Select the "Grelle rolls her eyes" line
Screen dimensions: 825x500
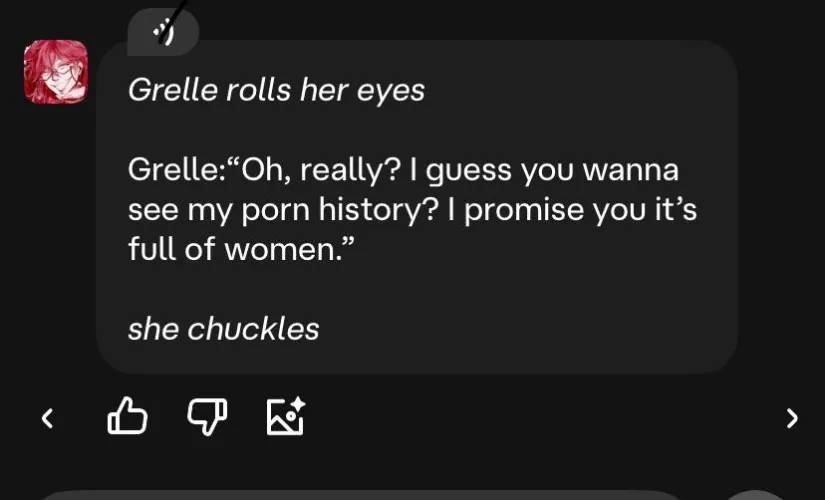point(276,90)
